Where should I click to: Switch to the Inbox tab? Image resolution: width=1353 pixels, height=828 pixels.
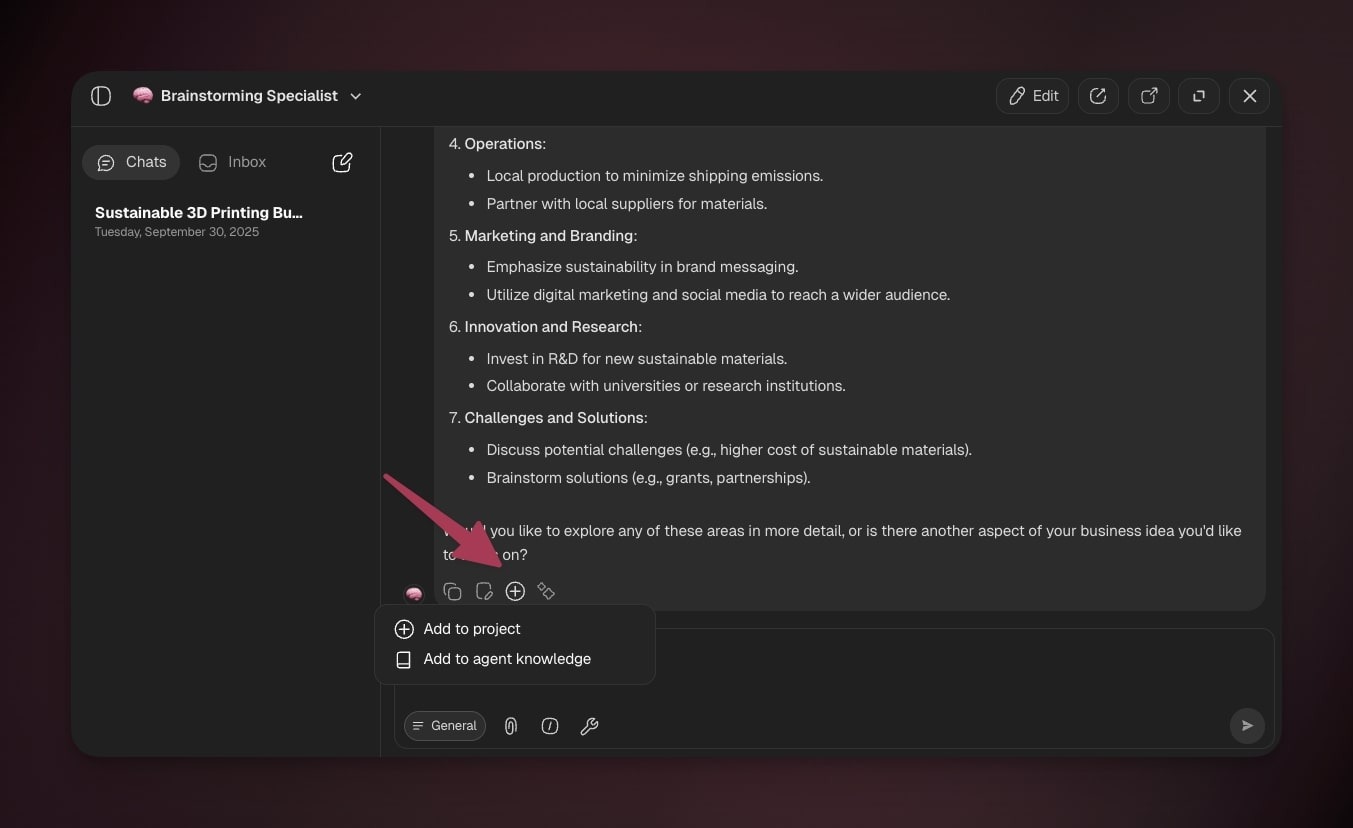[233, 162]
